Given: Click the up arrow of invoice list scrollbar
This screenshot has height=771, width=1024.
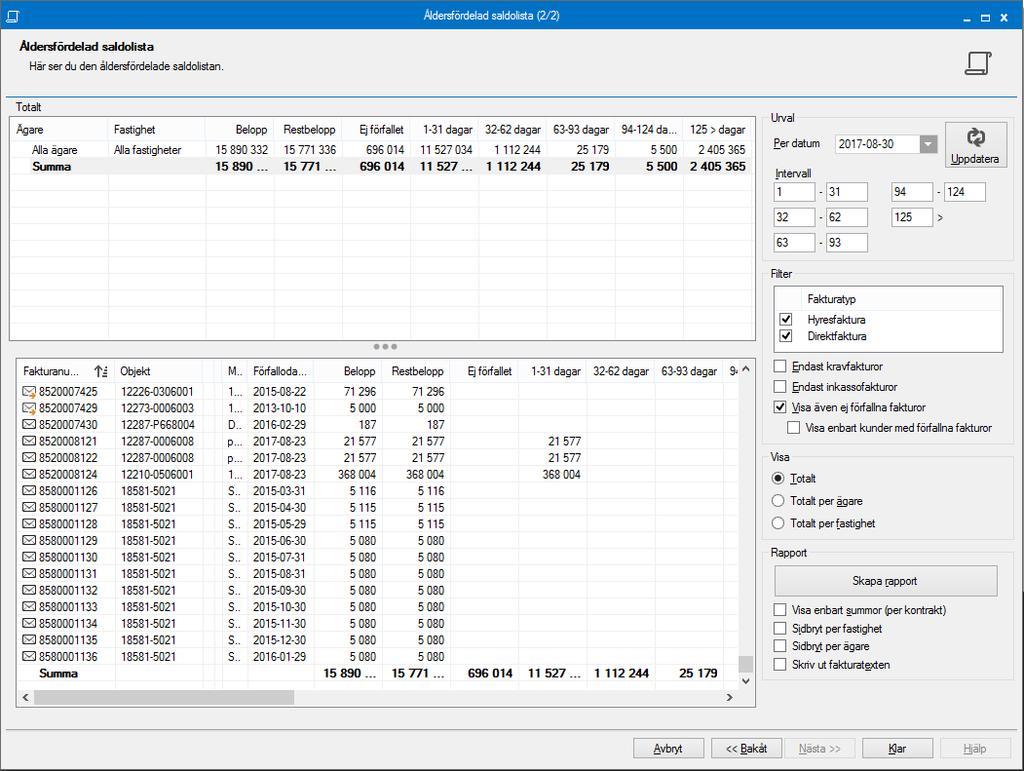Looking at the screenshot, I should tap(746, 370).
